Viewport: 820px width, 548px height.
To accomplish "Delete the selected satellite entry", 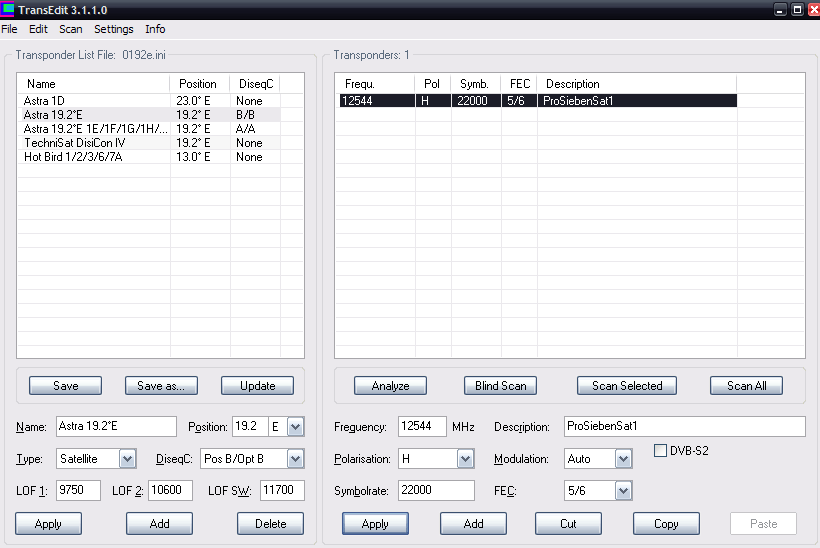I will [x=270, y=523].
